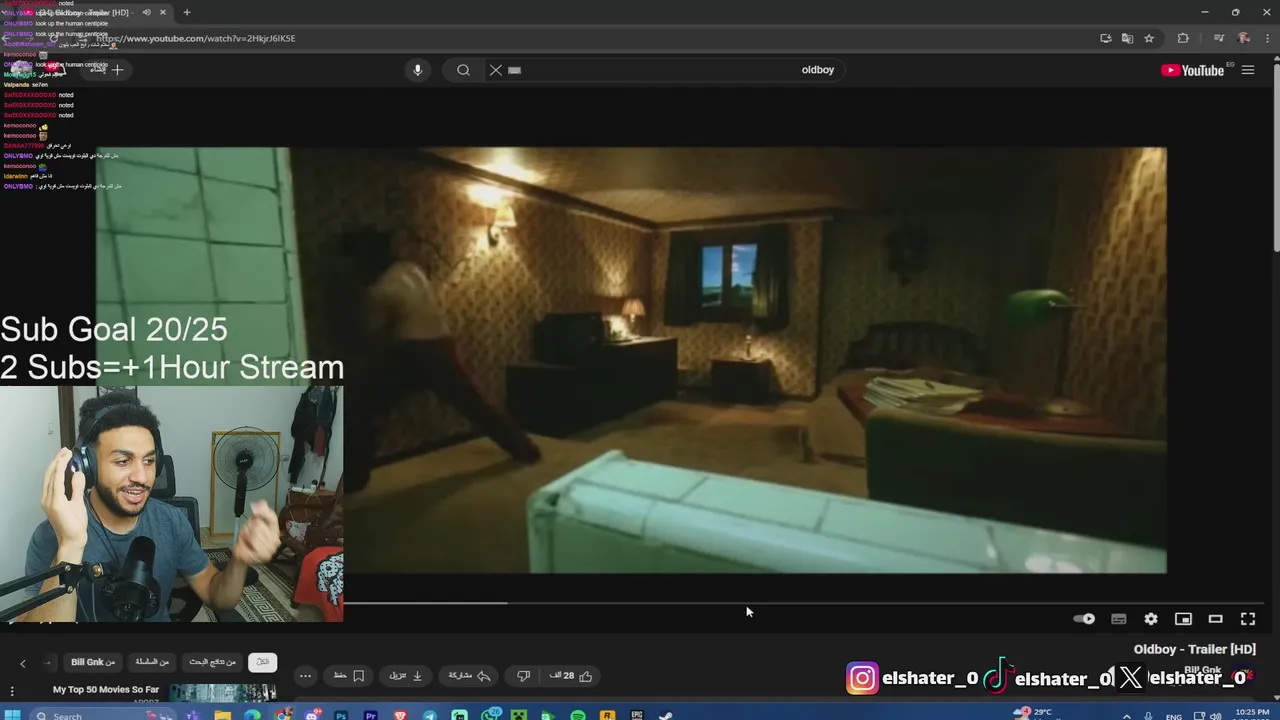
Task: Save the video with the bookmark button (حفظ)
Action: click(x=349, y=676)
